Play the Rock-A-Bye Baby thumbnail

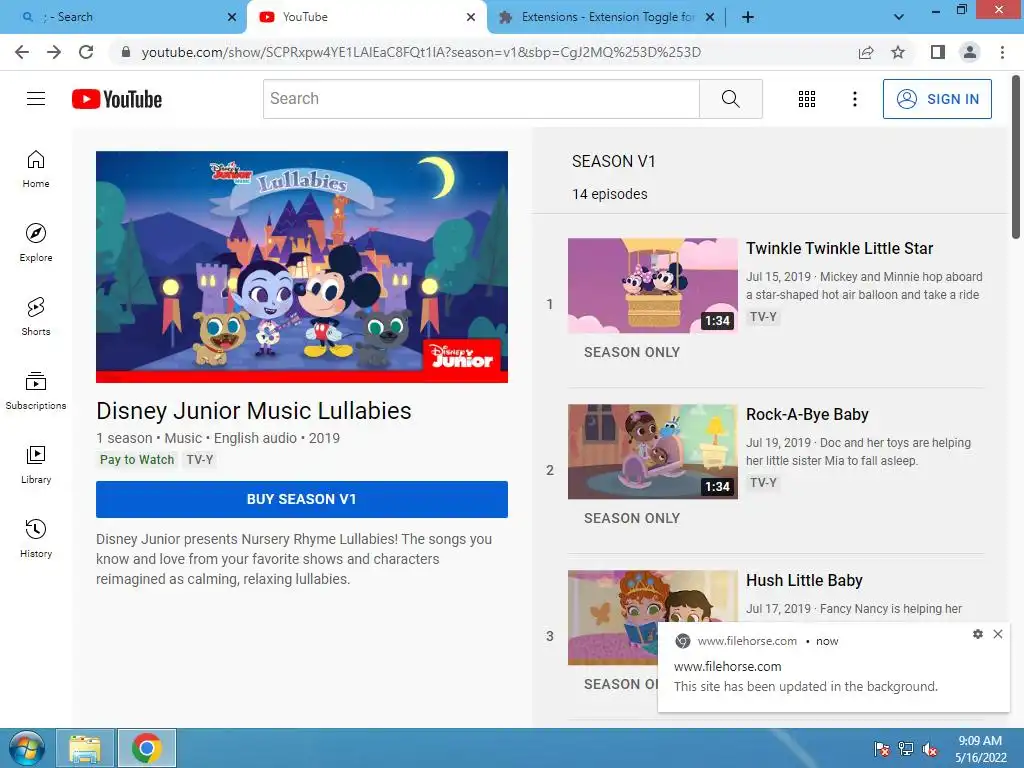(x=652, y=451)
